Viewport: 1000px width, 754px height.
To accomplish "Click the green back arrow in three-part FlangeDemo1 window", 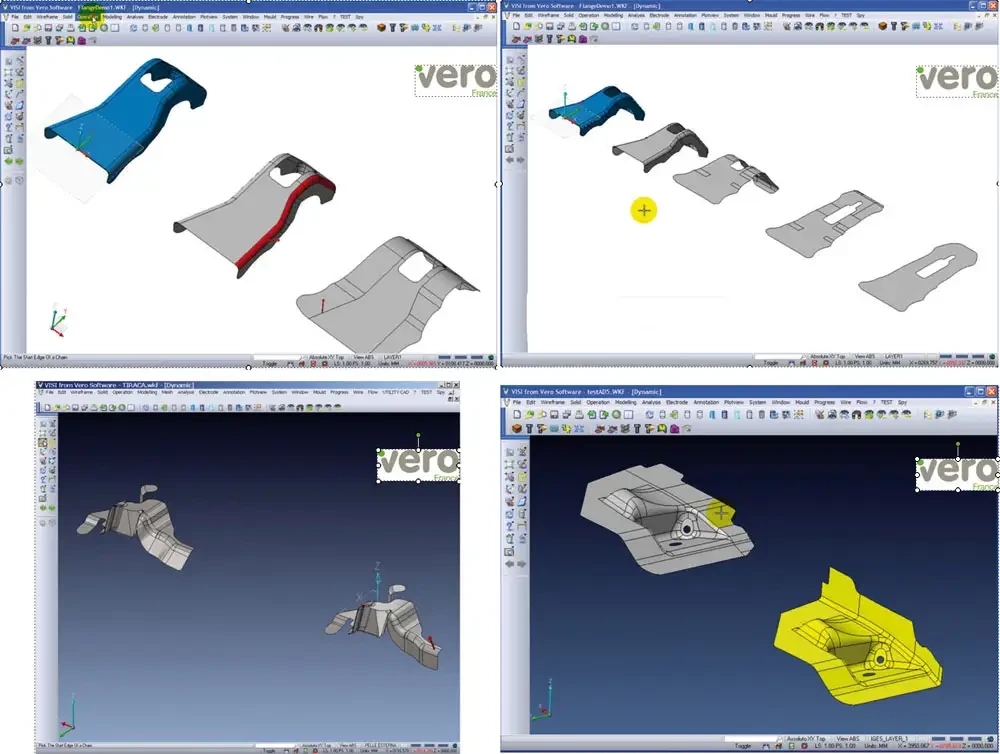I will 9,161.
